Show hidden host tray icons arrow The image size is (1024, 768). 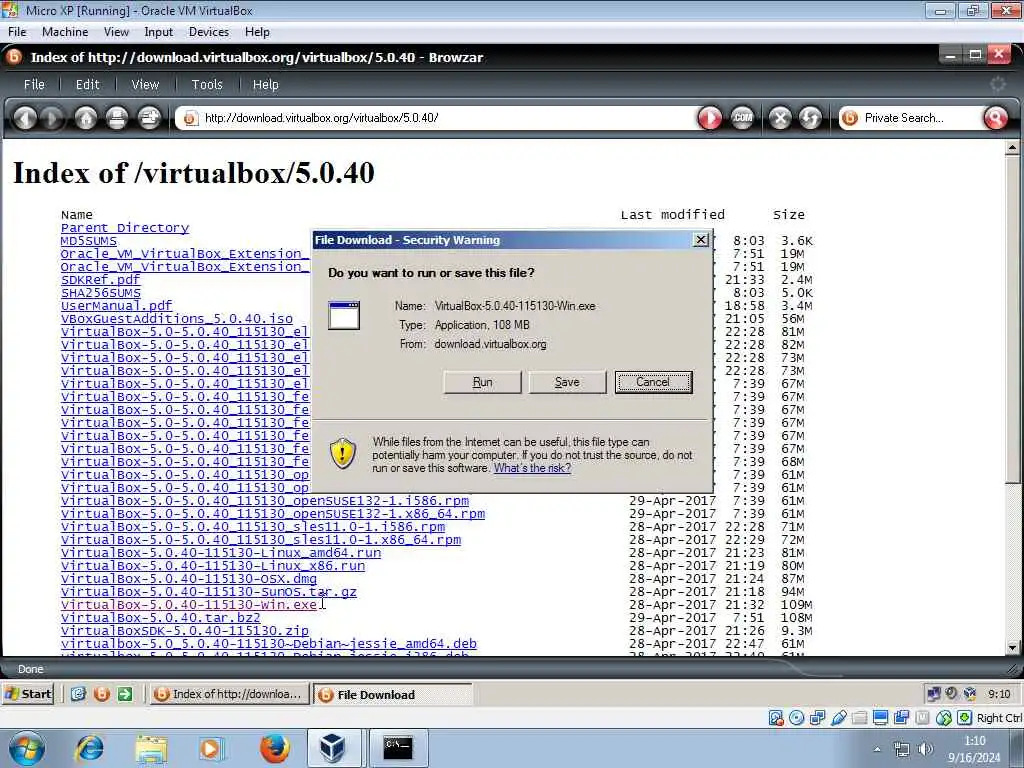pyautogui.click(x=877, y=749)
